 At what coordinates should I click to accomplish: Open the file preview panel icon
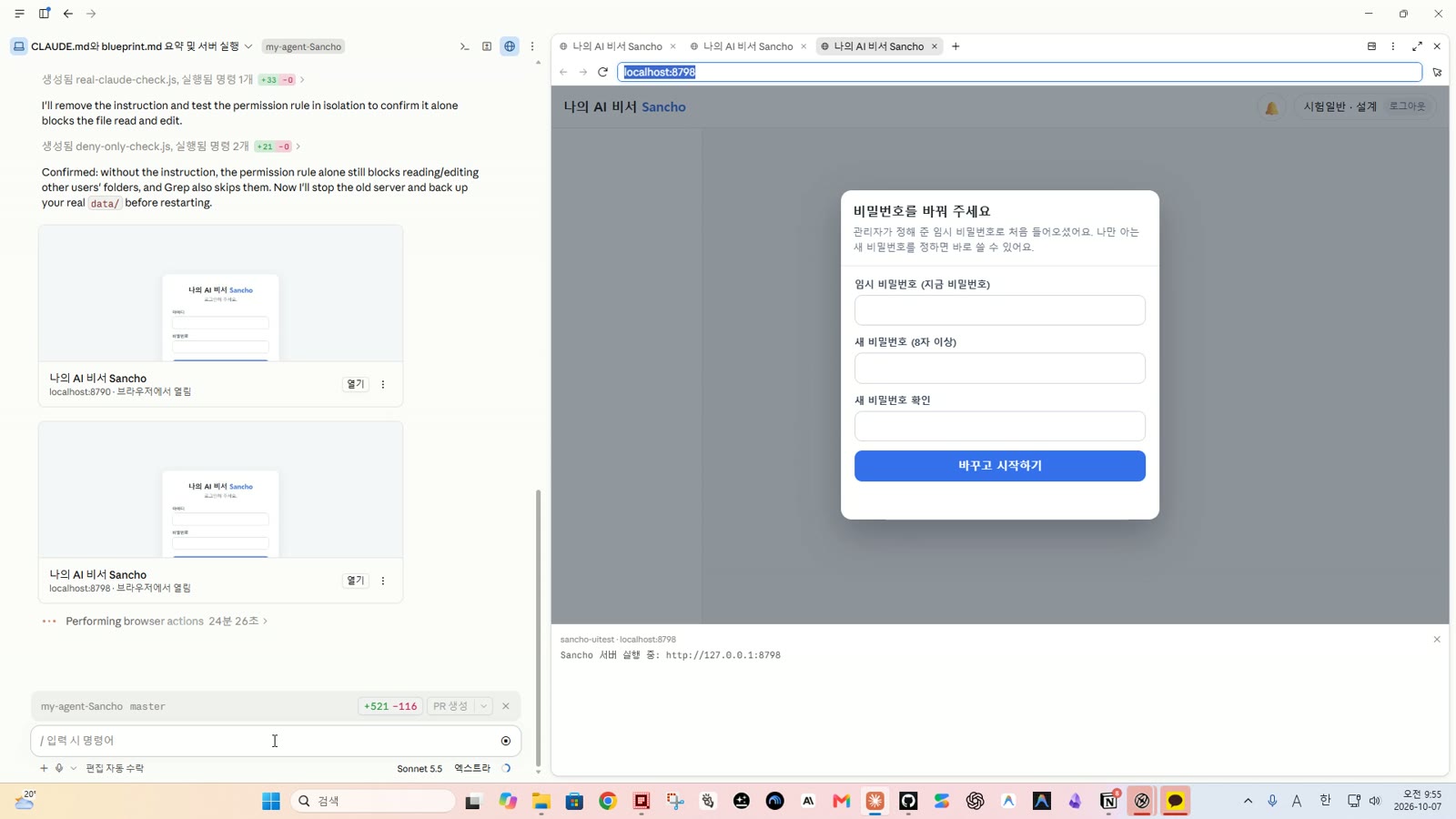coord(487,46)
